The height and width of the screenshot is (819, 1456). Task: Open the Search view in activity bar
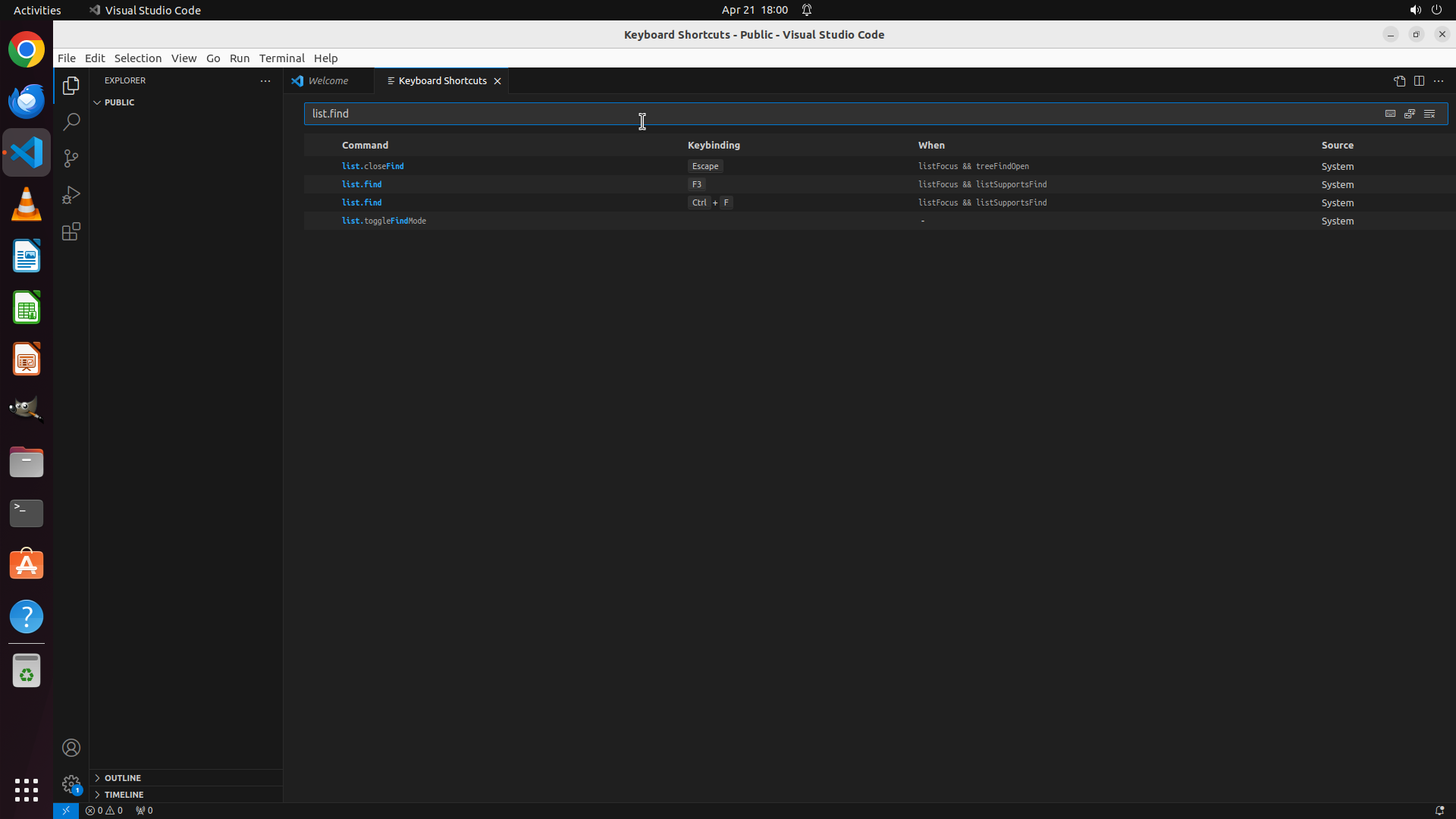point(71,122)
